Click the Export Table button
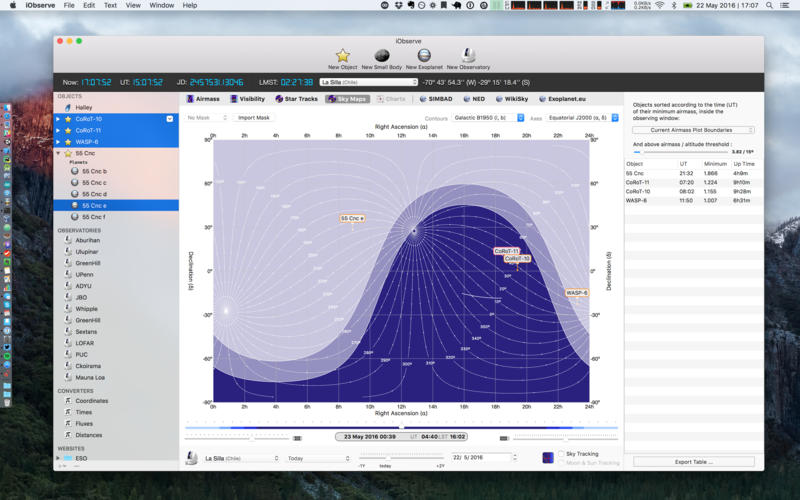Screen dimensions: 800x500 click(693, 462)
